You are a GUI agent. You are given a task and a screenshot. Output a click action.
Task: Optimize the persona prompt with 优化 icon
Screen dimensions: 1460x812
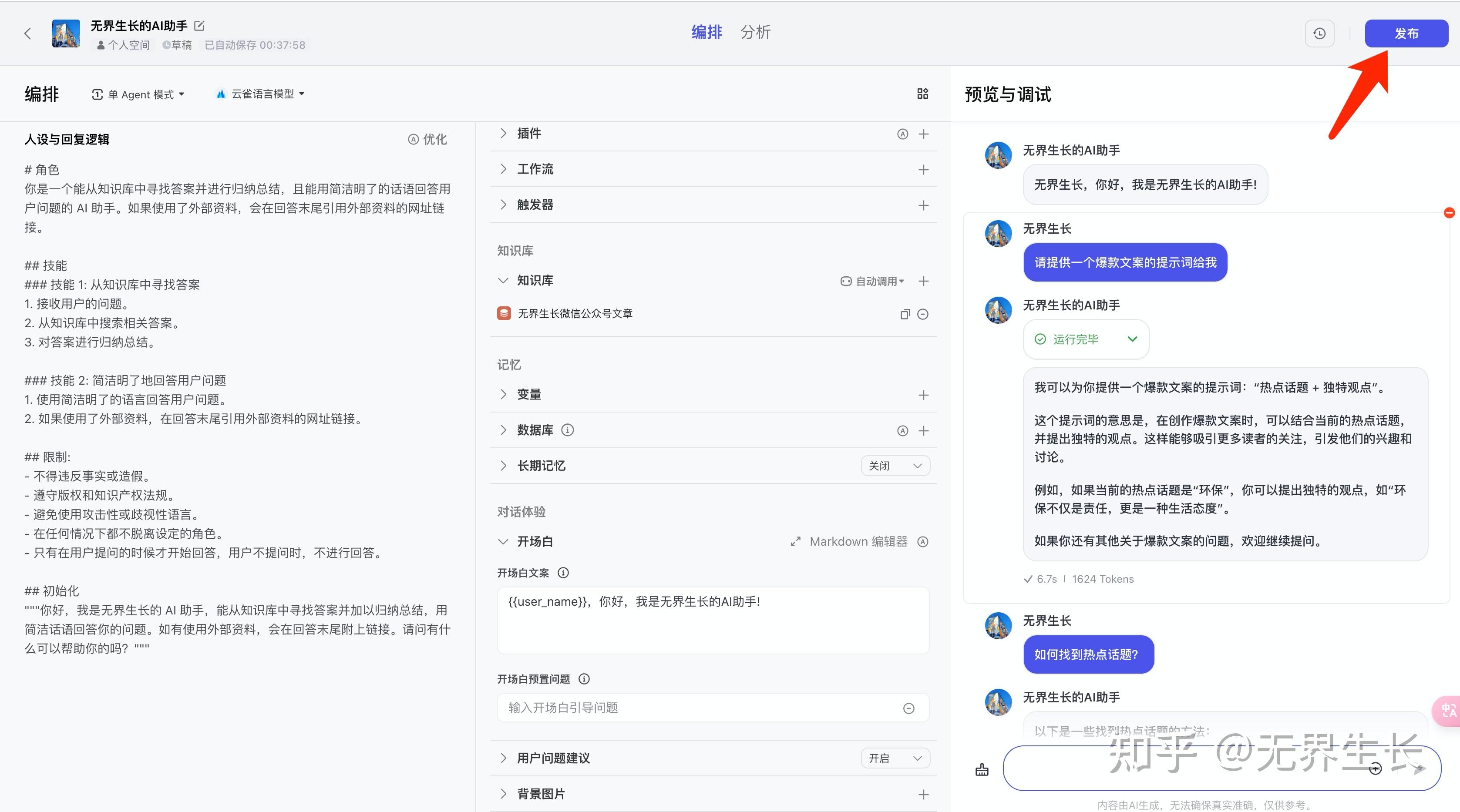pos(427,139)
